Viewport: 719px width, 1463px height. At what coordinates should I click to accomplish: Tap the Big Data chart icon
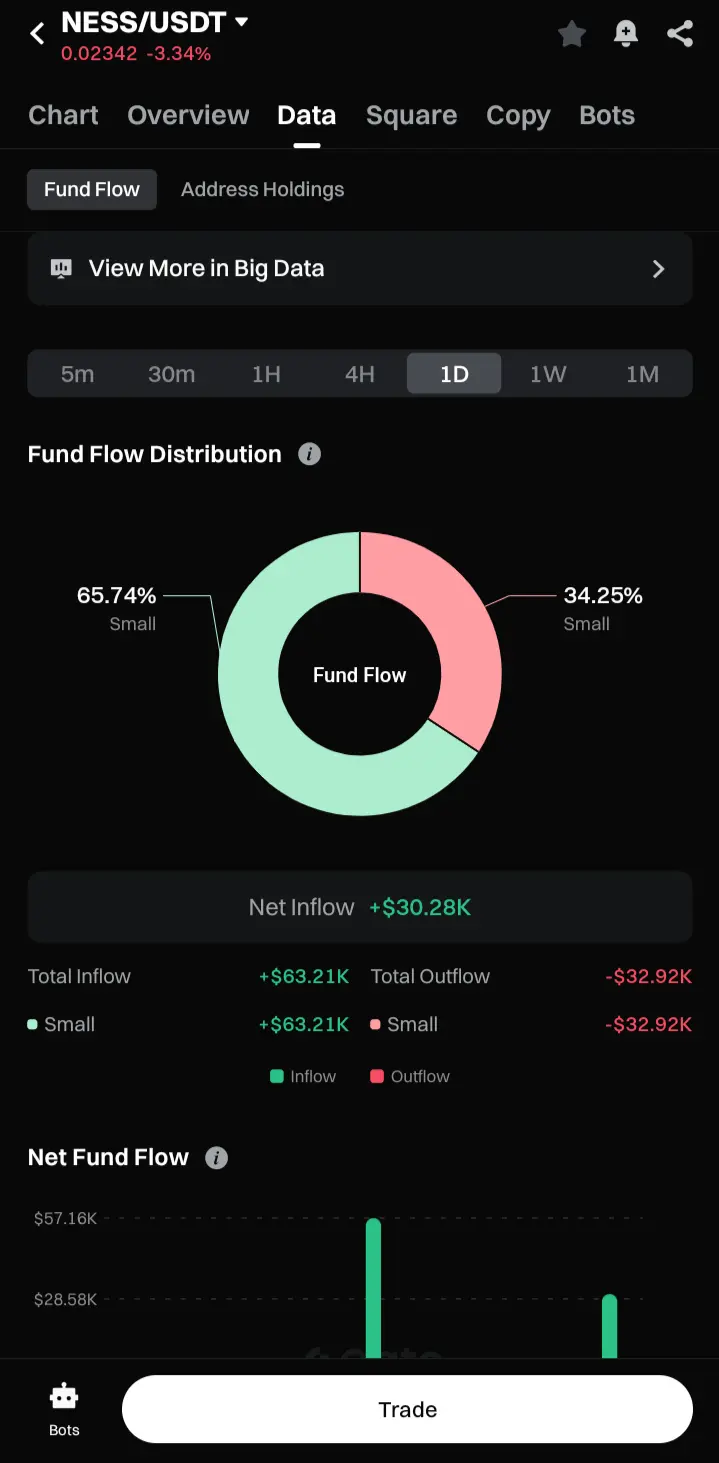(61, 268)
